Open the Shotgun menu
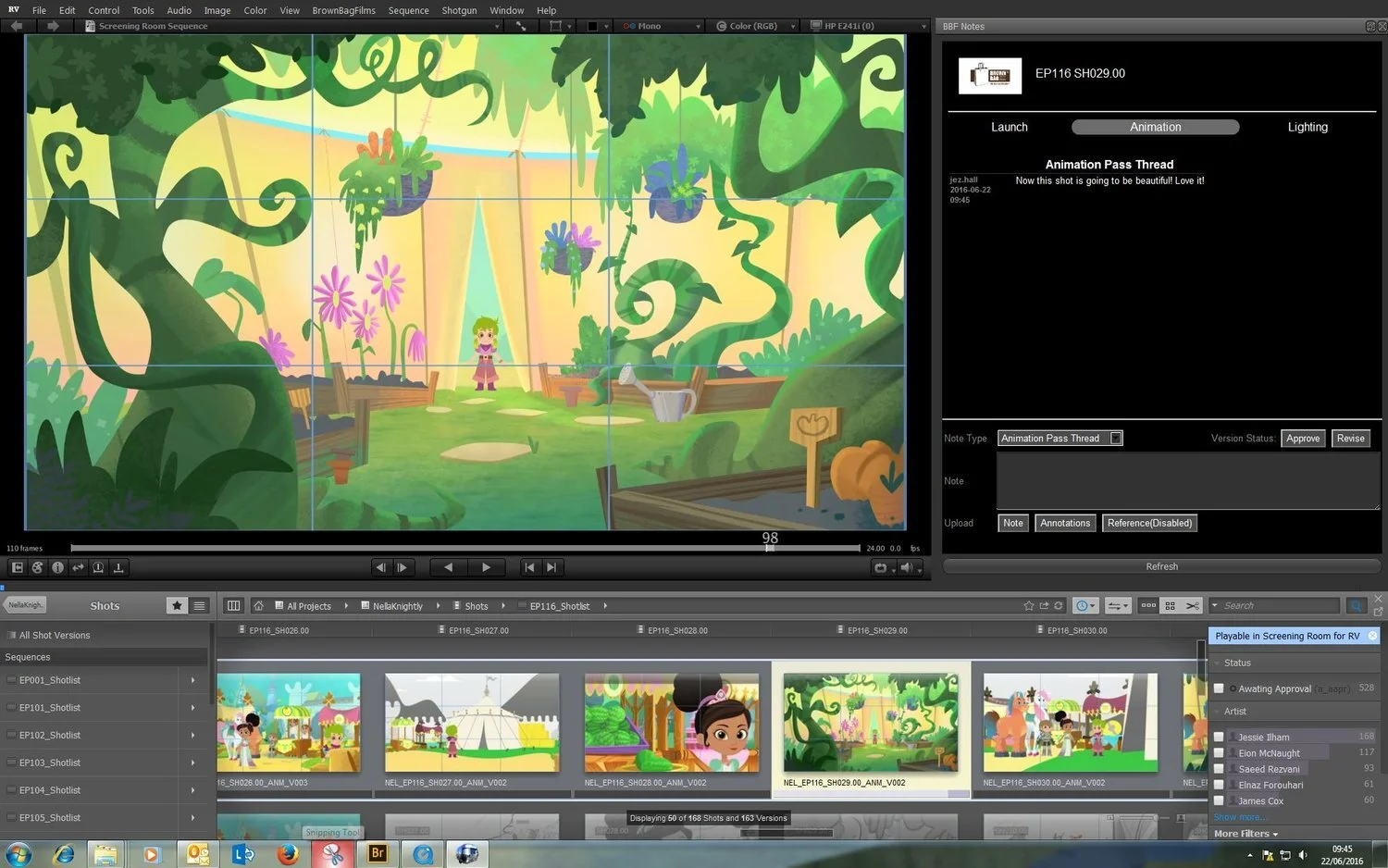Image resolution: width=1388 pixels, height=868 pixels. pos(459,10)
